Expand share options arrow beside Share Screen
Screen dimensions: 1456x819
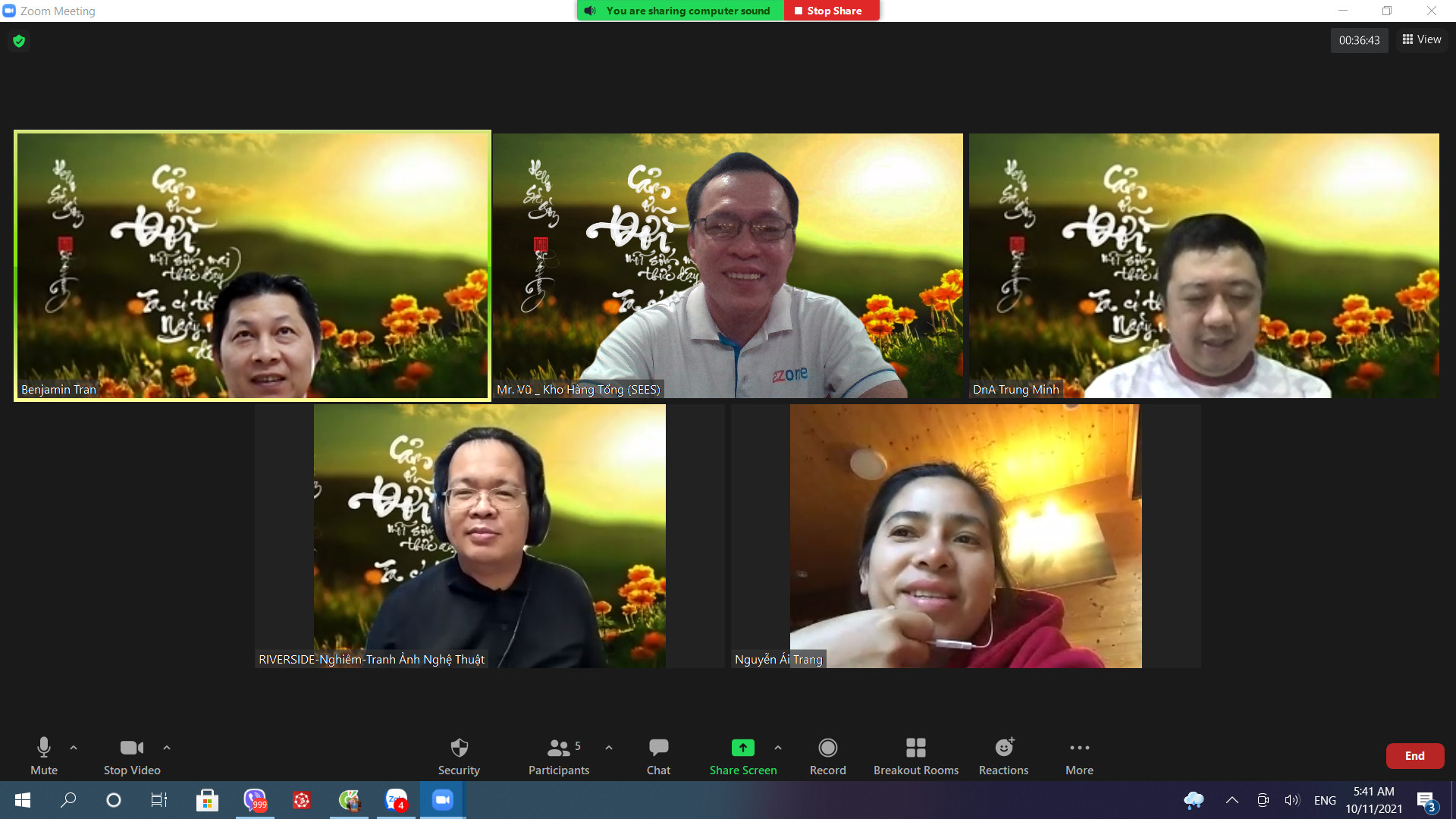click(x=778, y=748)
